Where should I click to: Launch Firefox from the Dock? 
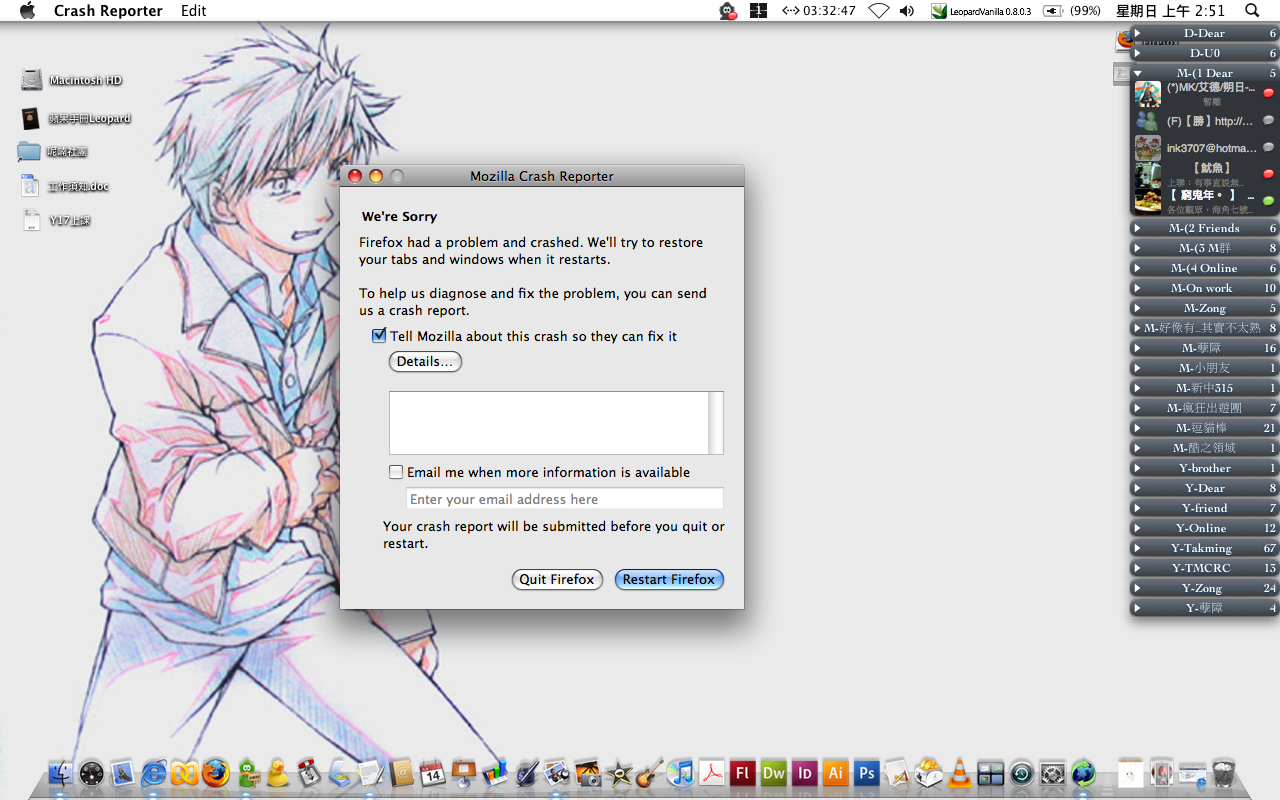(x=215, y=773)
